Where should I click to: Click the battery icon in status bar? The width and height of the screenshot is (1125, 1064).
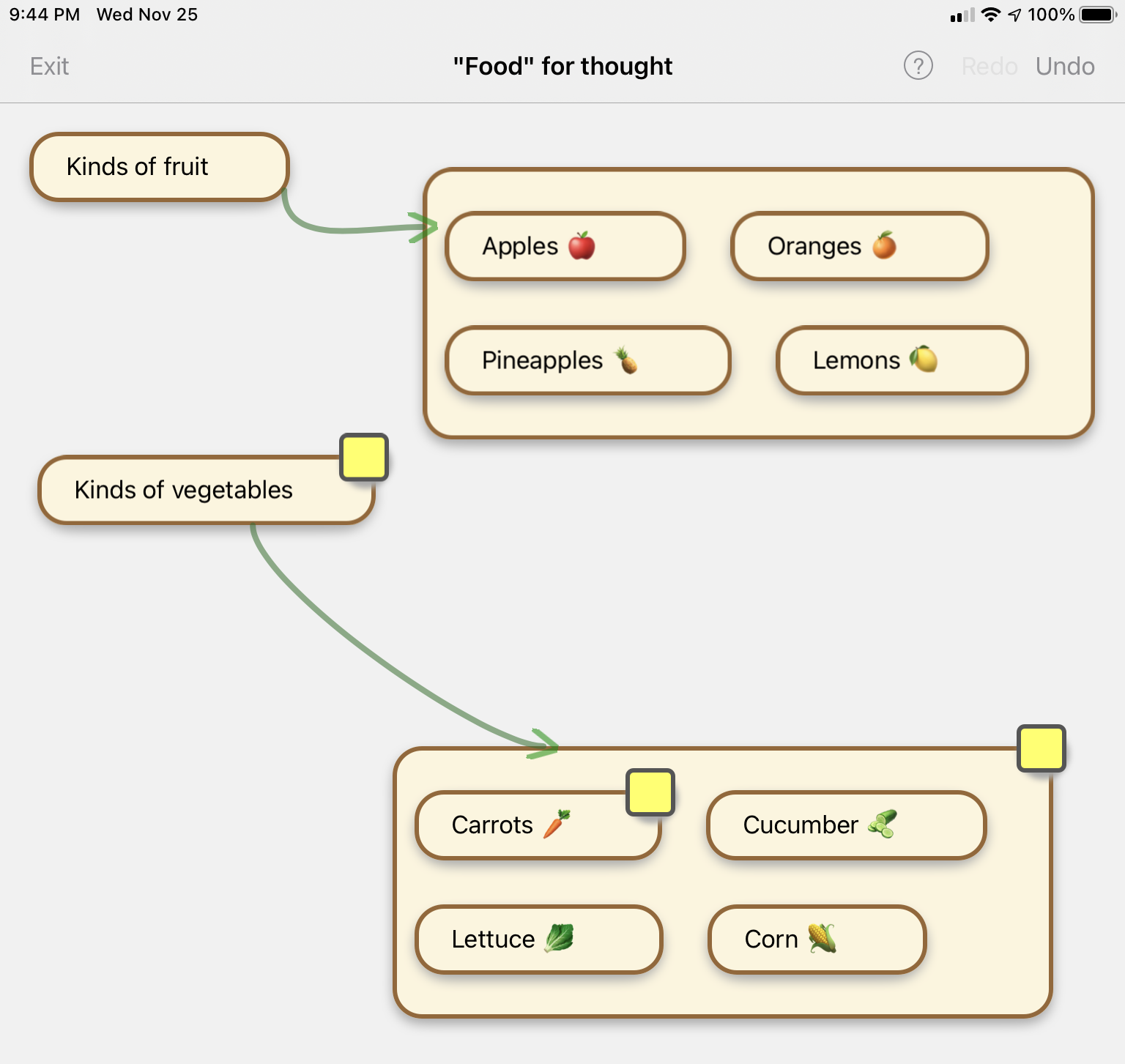1097,15
